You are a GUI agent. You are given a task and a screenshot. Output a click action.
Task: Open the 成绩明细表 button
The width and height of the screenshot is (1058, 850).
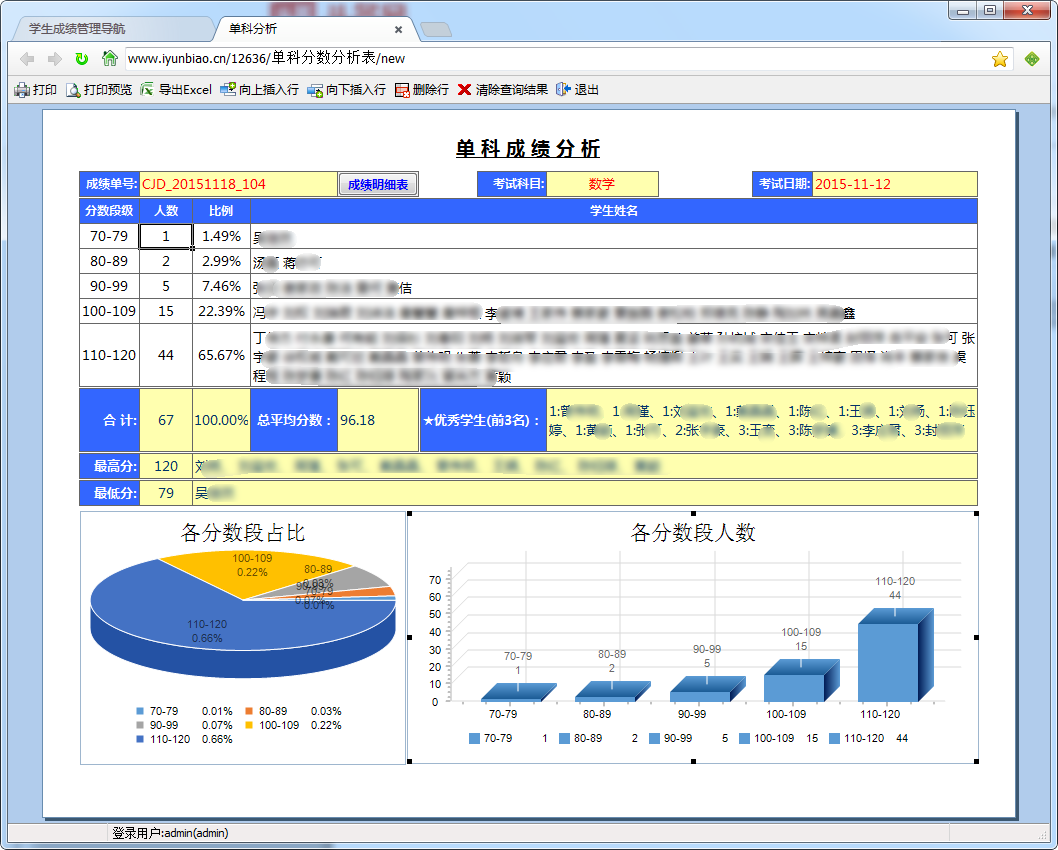pyautogui.click(x=378, y=184)
